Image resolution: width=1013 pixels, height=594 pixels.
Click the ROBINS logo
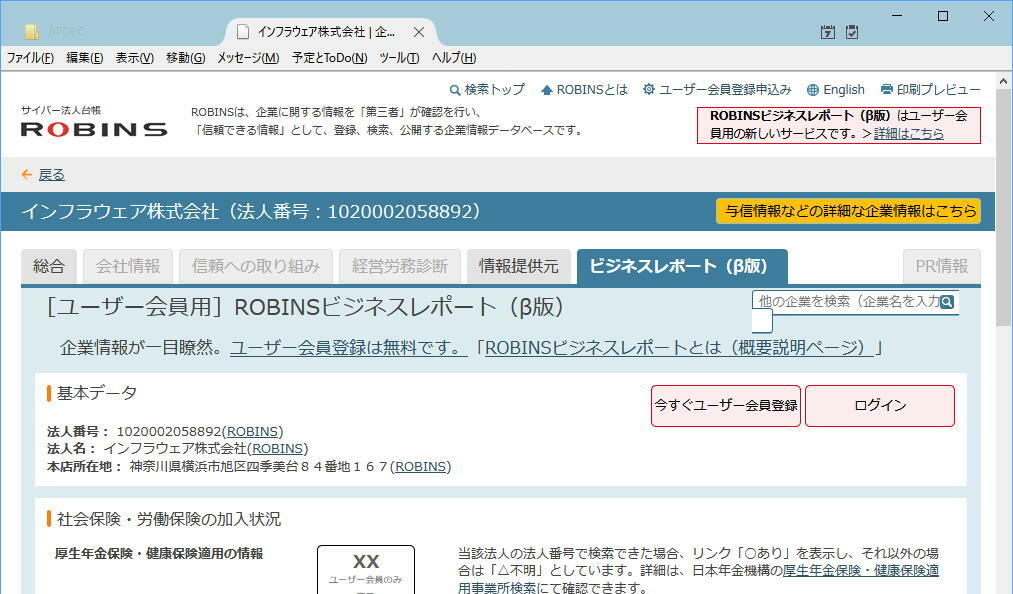(94, 129)
